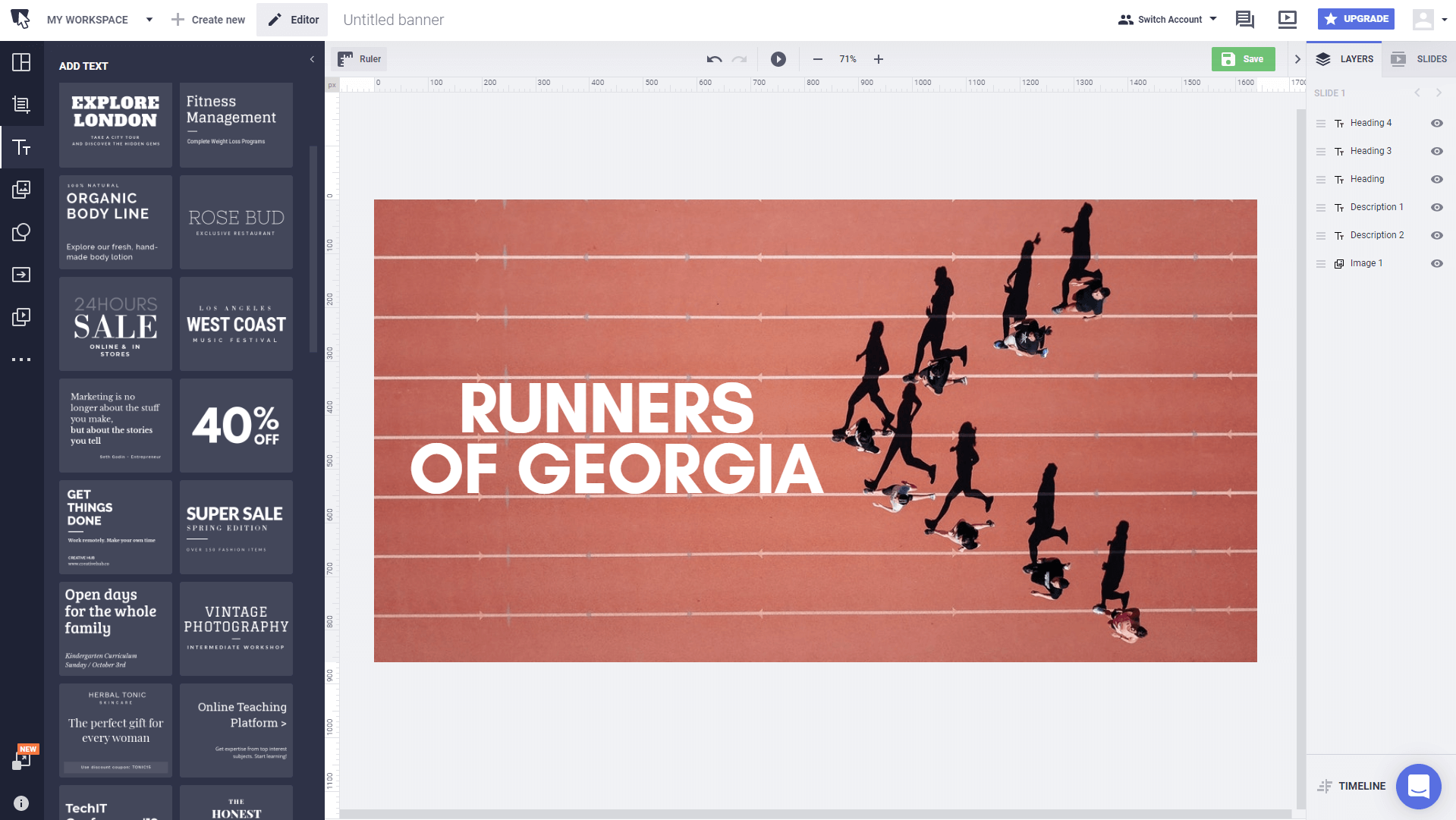This screenshot has width=1456, height=820.
Task: Click the Upgrade button
Action: click(1356, 19)
